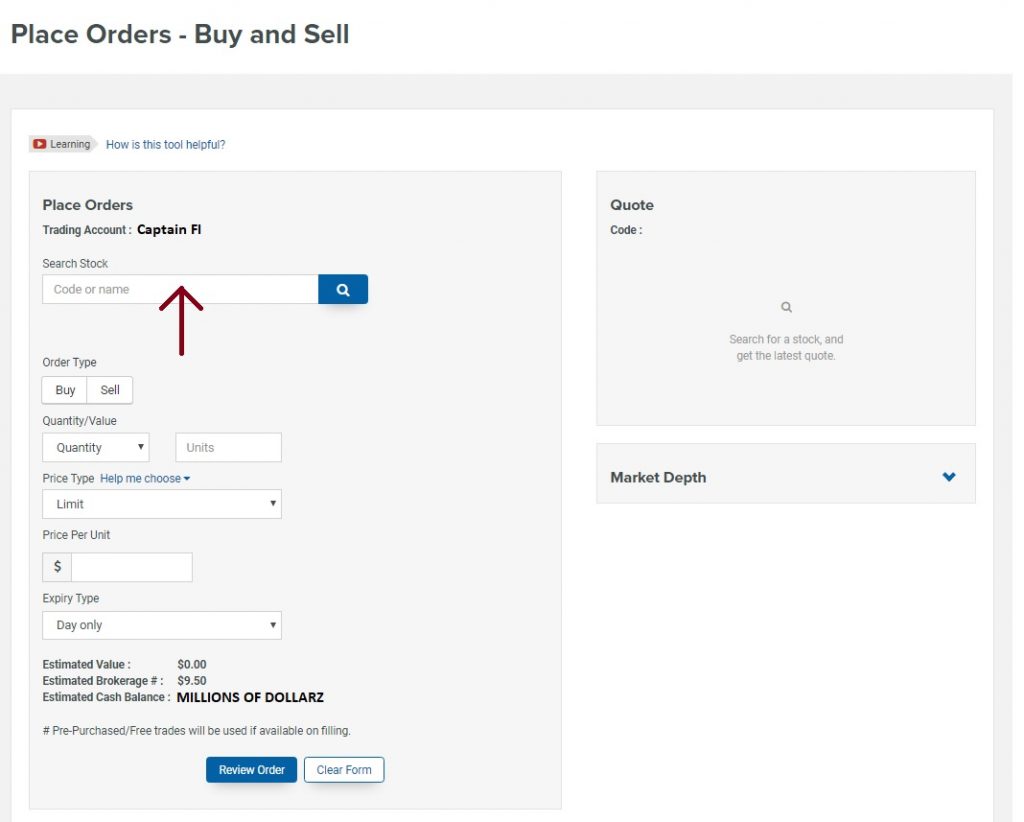Expand Market Depth with the chevron
The height and width of the screenshot is (822, 1024).
[x=949, y=477]
